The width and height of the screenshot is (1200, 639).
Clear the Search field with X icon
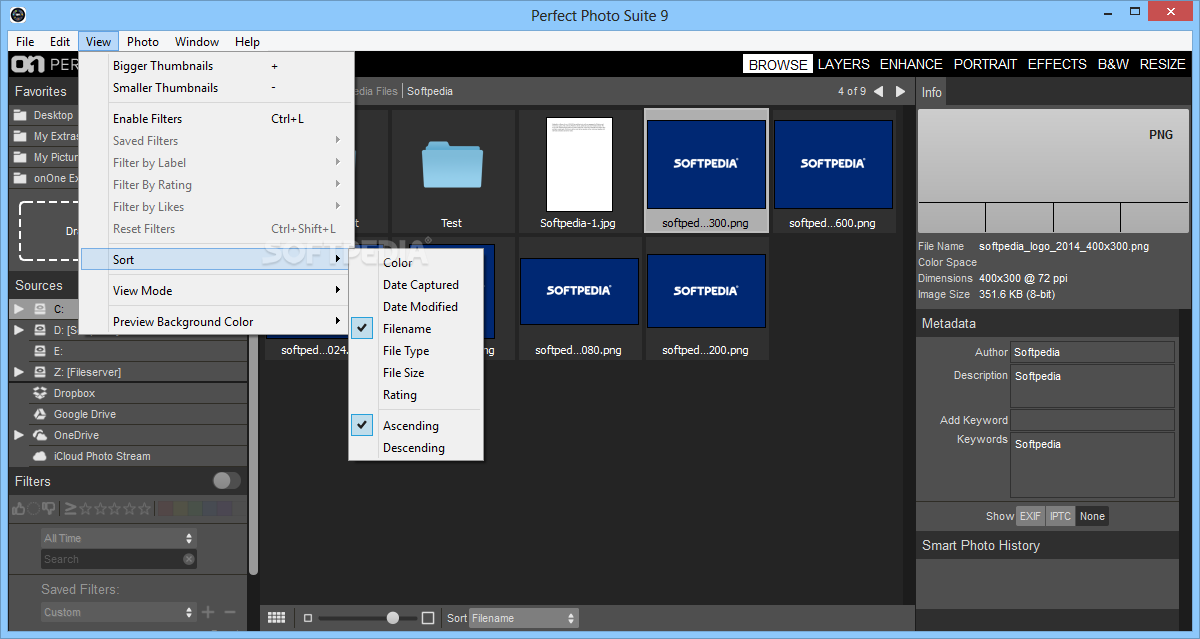pos(189,559)
